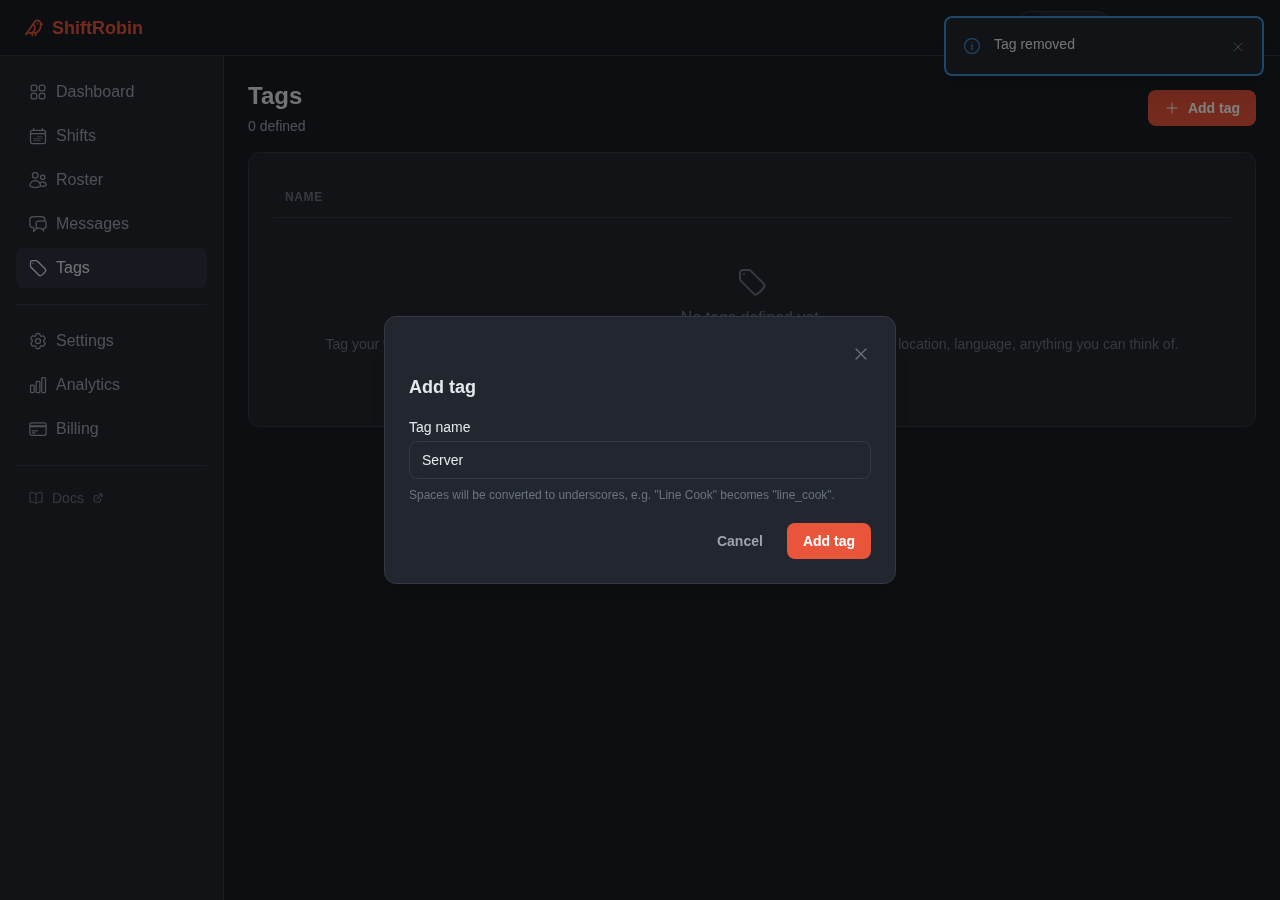
Task: Confirm with the dialog's Add tag button
Action: click(x=829, y=541)
